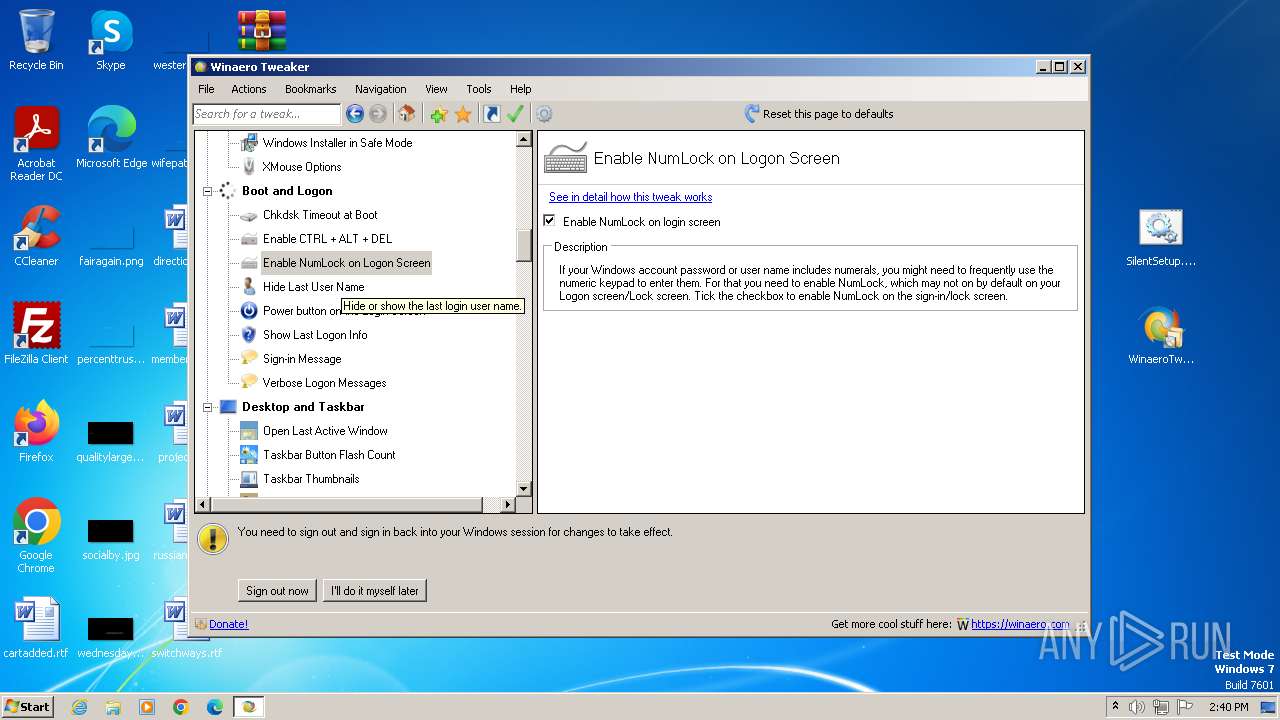Click the volume icon in system tray
This screenshot has height=720, width=1280.
click(x=1137, y=707)
